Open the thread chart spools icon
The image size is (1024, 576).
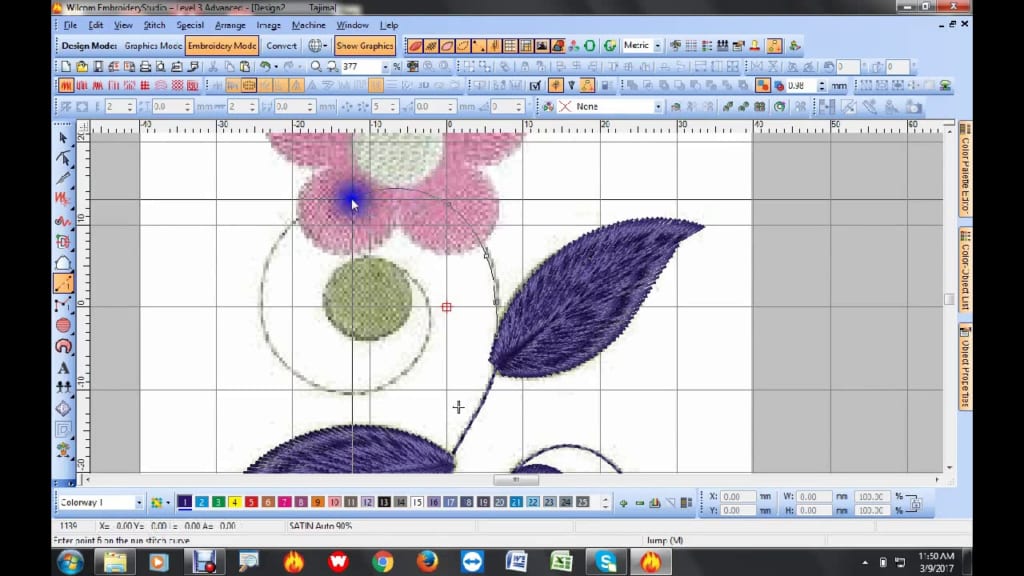[722, 46]
